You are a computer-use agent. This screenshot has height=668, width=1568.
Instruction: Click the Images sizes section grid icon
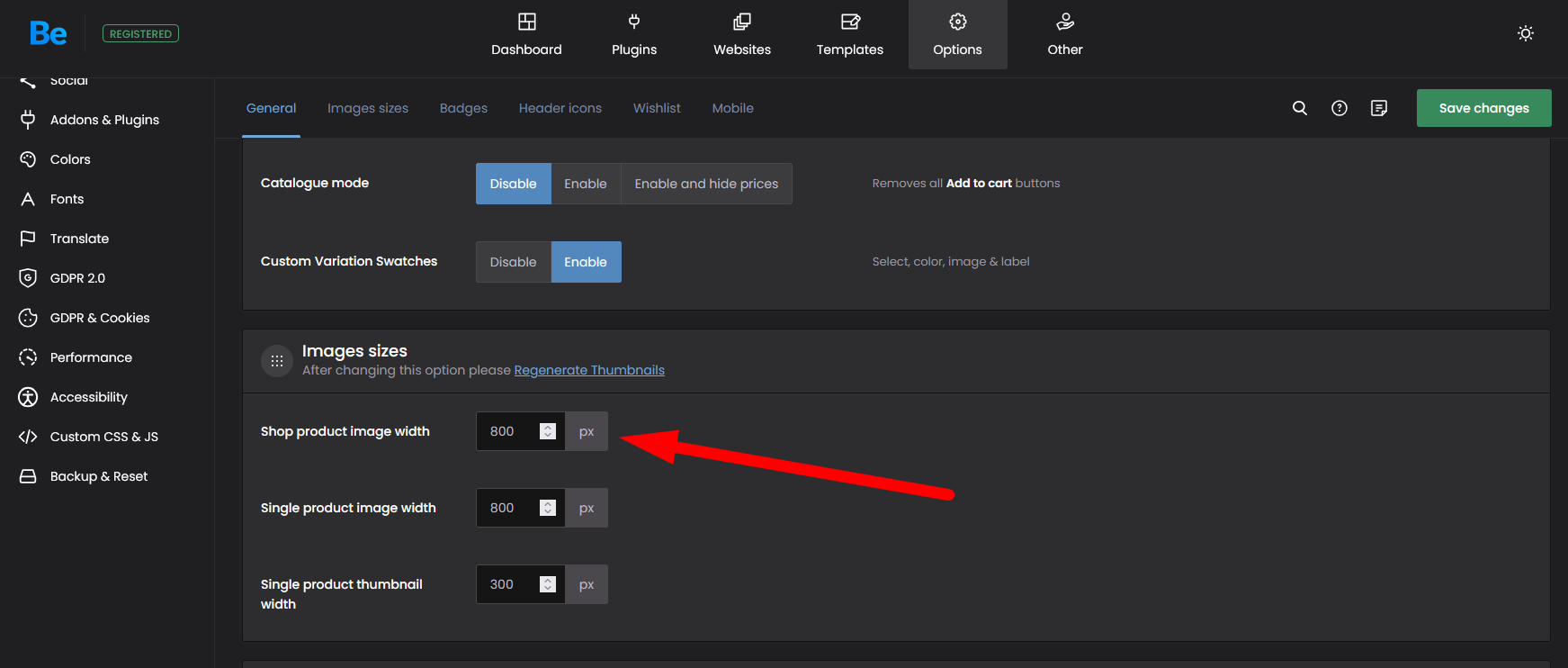[x=277, y=361]
